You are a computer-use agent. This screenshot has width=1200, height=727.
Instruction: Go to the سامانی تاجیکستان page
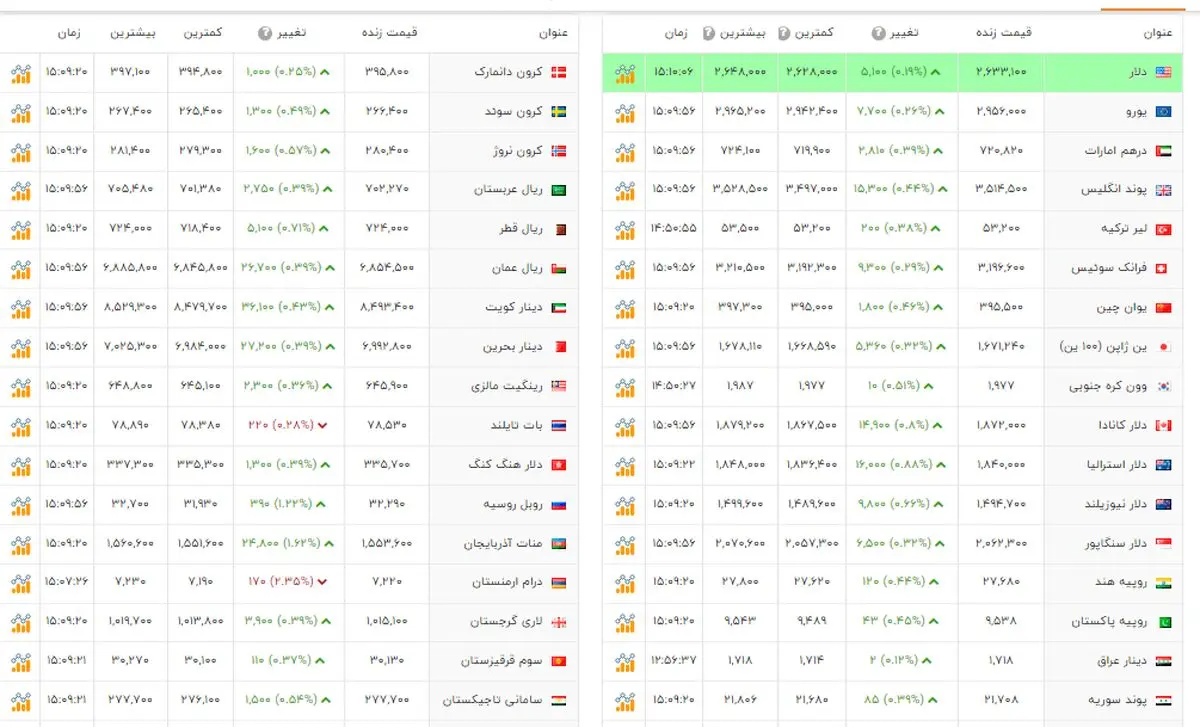click(494, 699)
